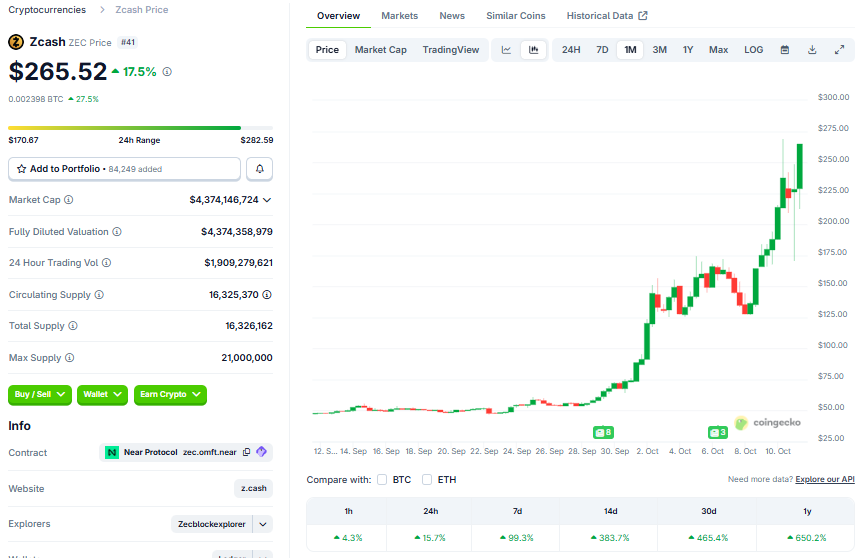Toggle LOG scale on the chart

(753, 50)
